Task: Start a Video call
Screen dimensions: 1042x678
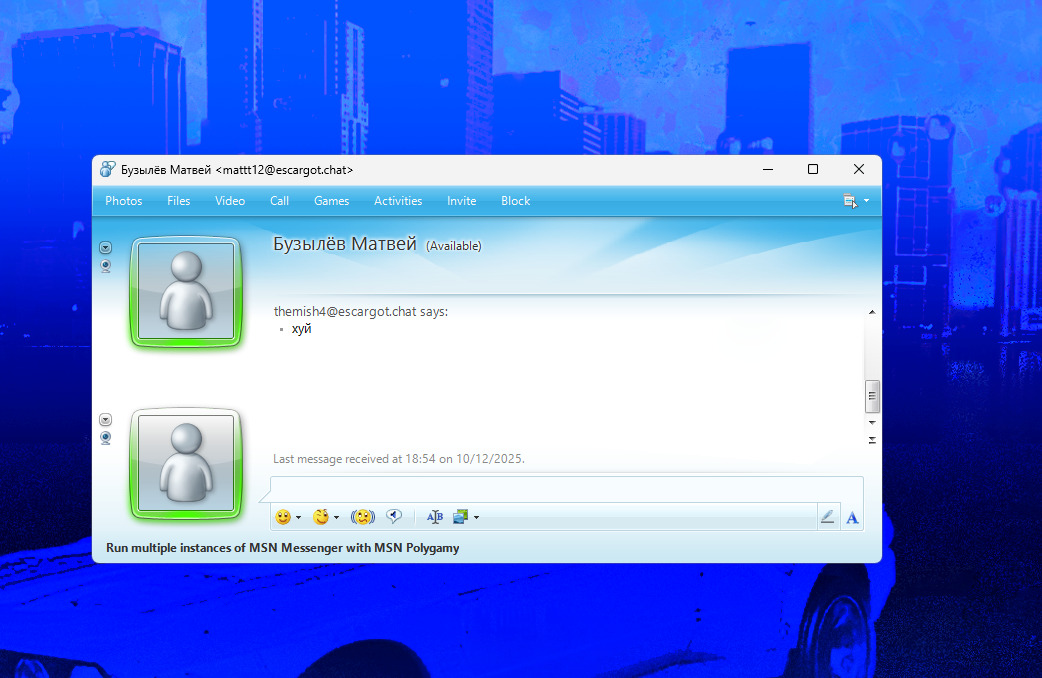Action: (230, 201)
